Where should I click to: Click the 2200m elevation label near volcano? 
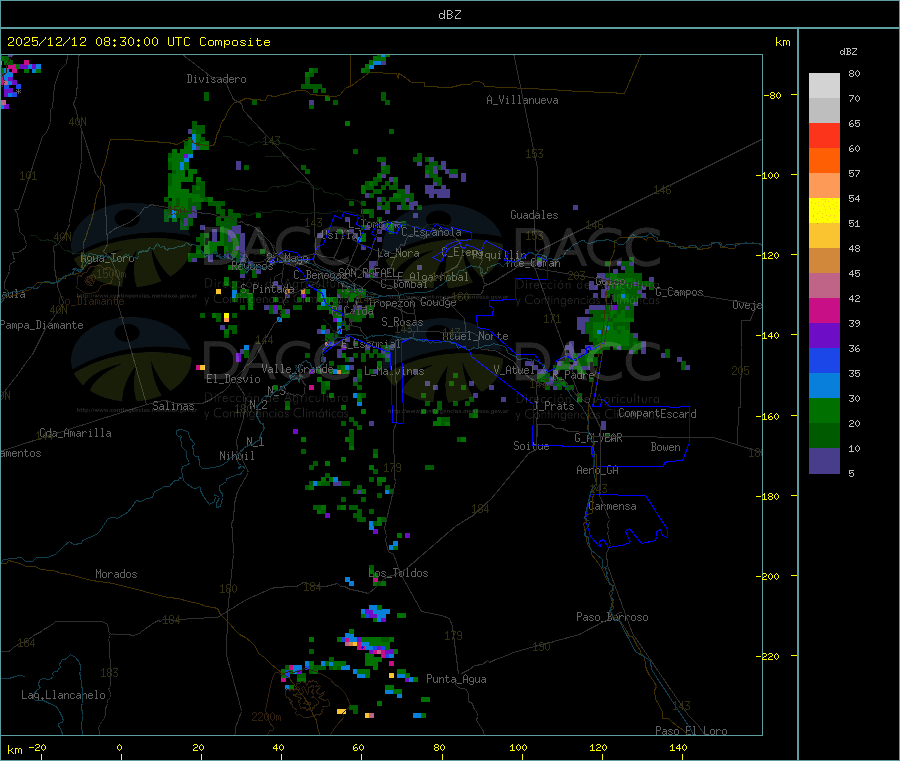click(x=266, y=717)
